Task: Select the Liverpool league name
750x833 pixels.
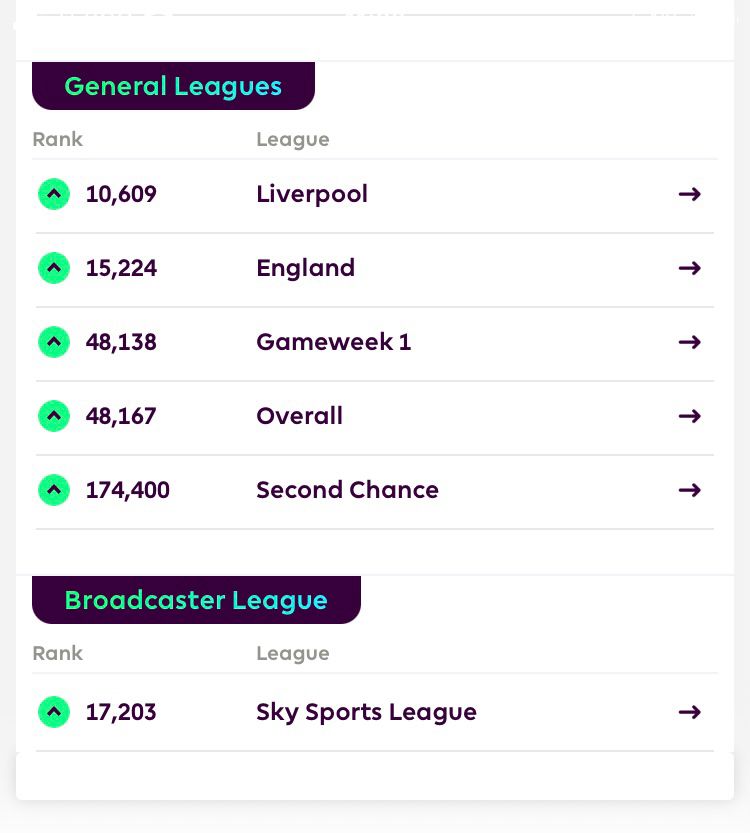Action: click(312, 194)
